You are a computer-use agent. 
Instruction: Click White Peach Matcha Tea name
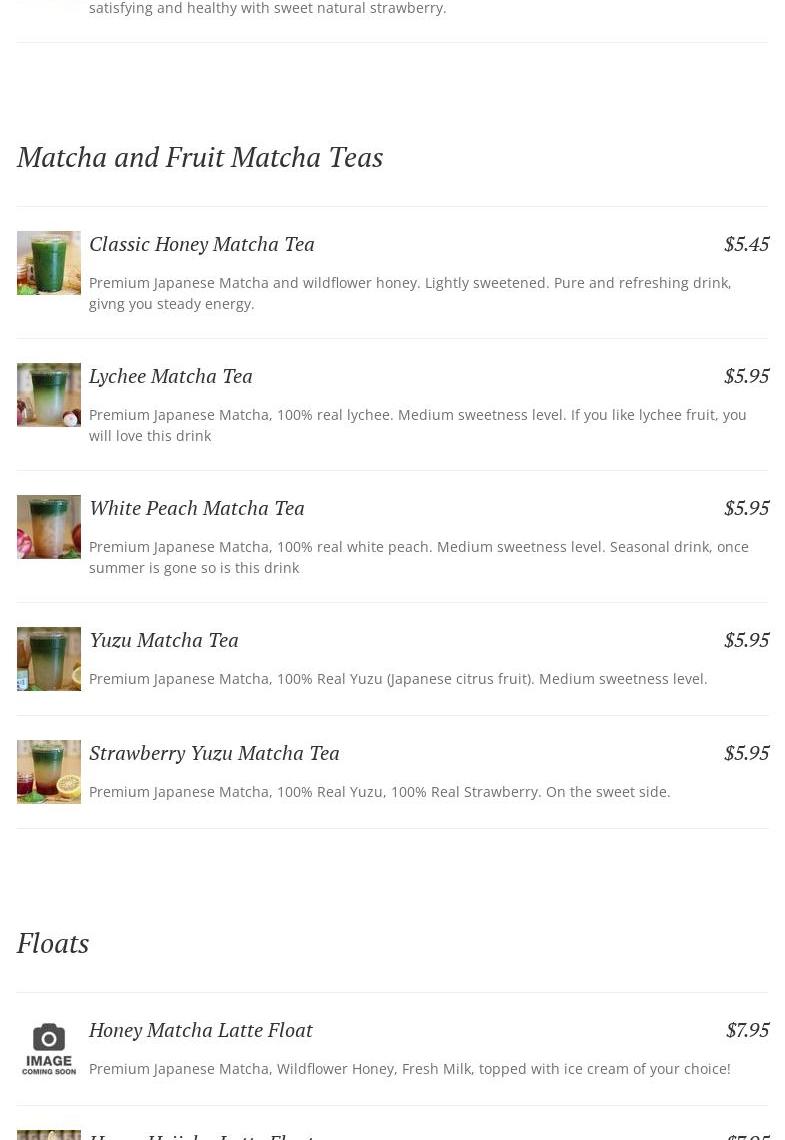[x=197, y=508]
